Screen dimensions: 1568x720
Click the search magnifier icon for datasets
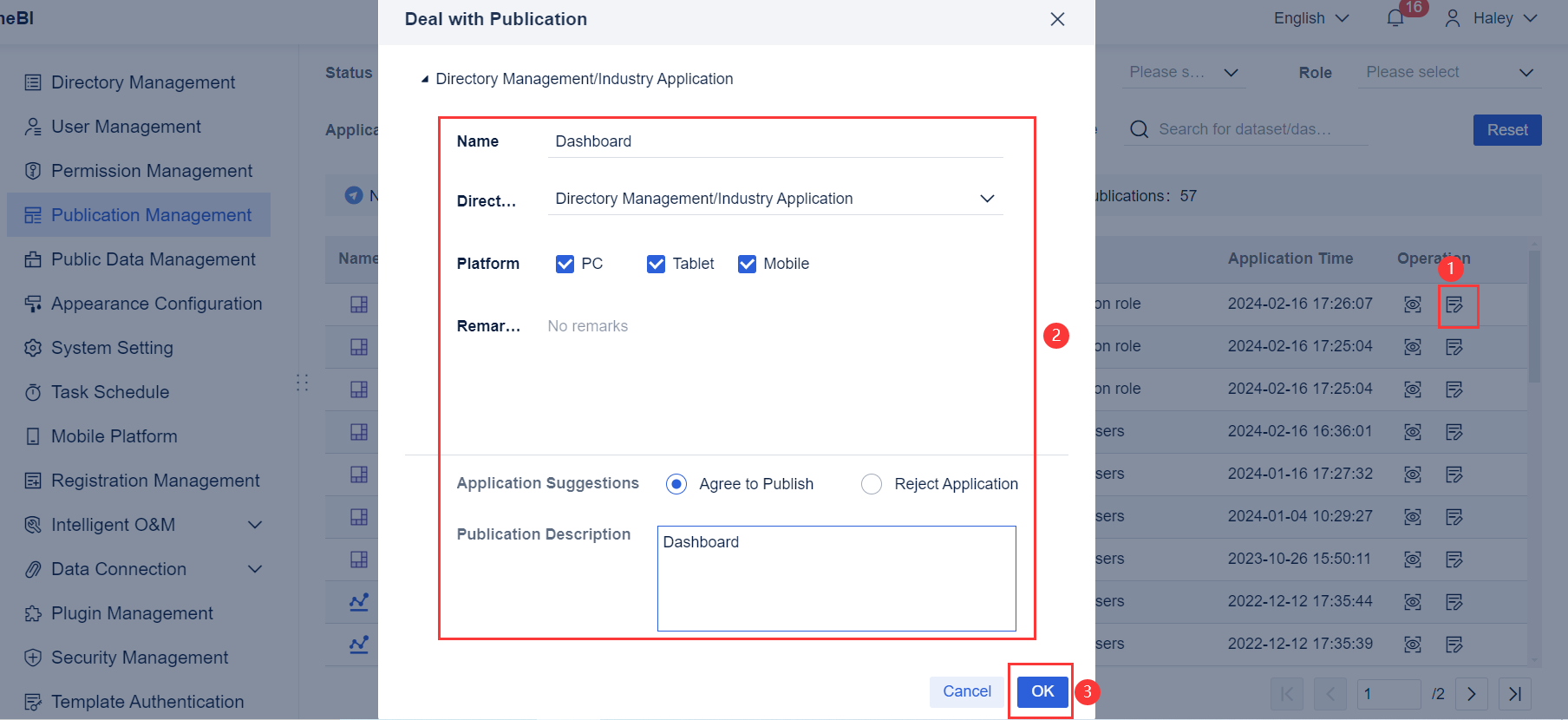click(x=1140, y=130)
